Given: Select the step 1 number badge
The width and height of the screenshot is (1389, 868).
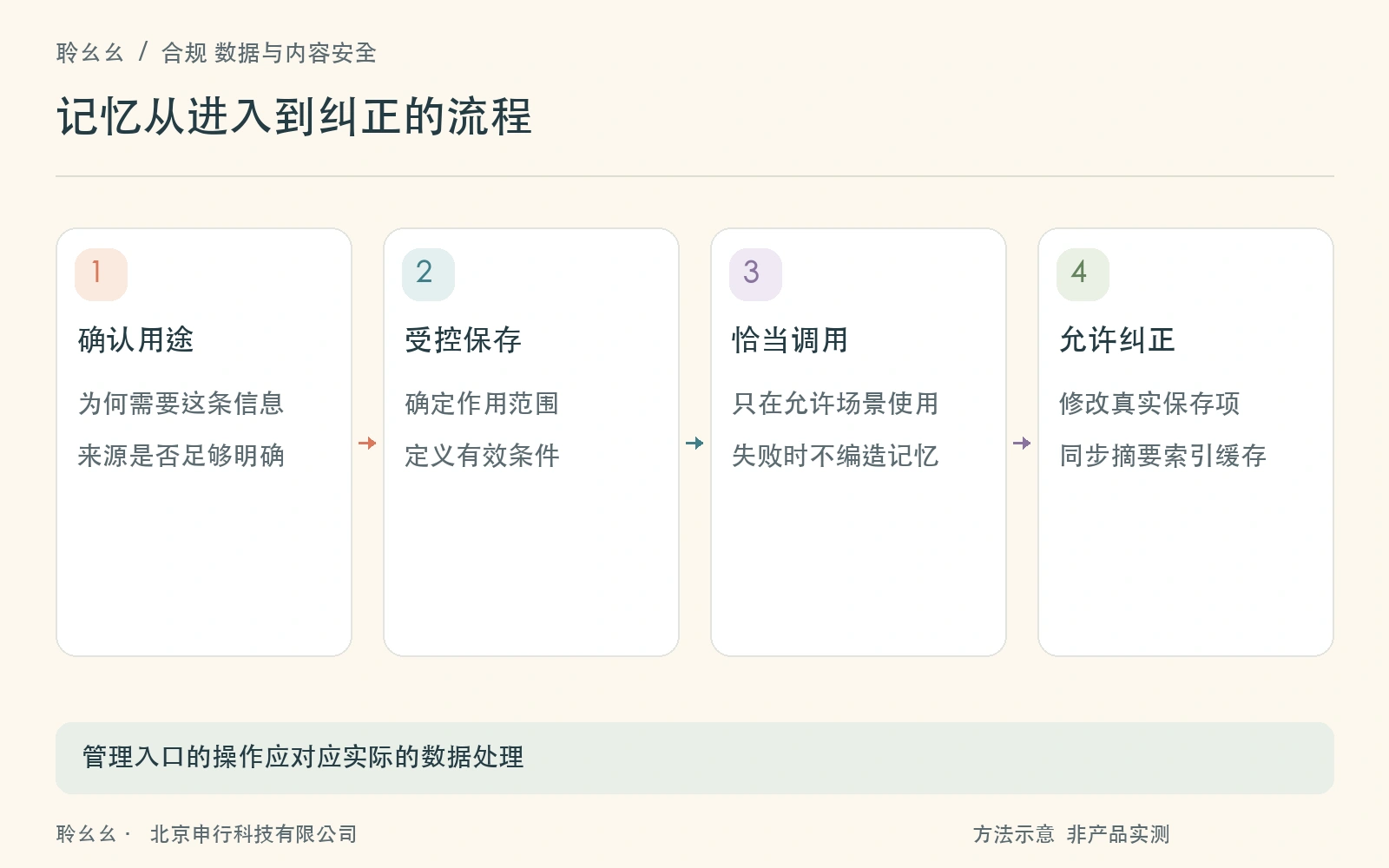Looking at the screenshot, I should (x=101, y=274).
